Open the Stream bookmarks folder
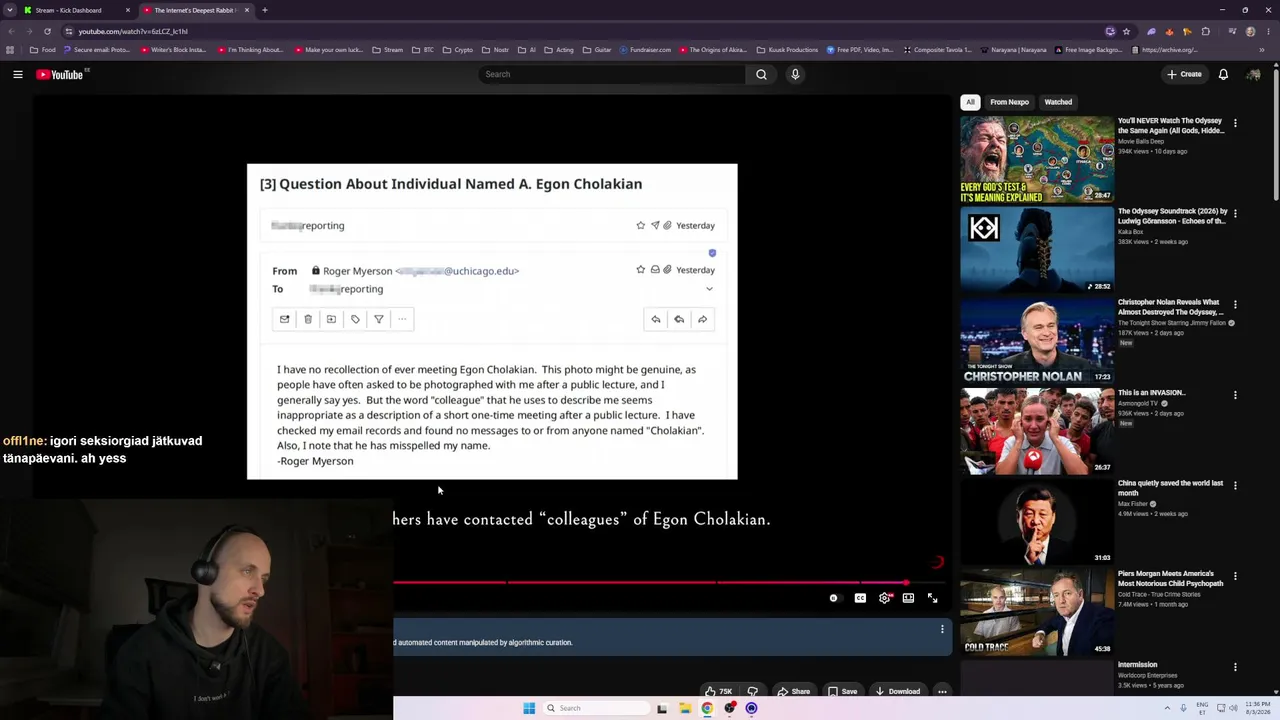Screen dimensions: 1280x720 tap(387, 50)
